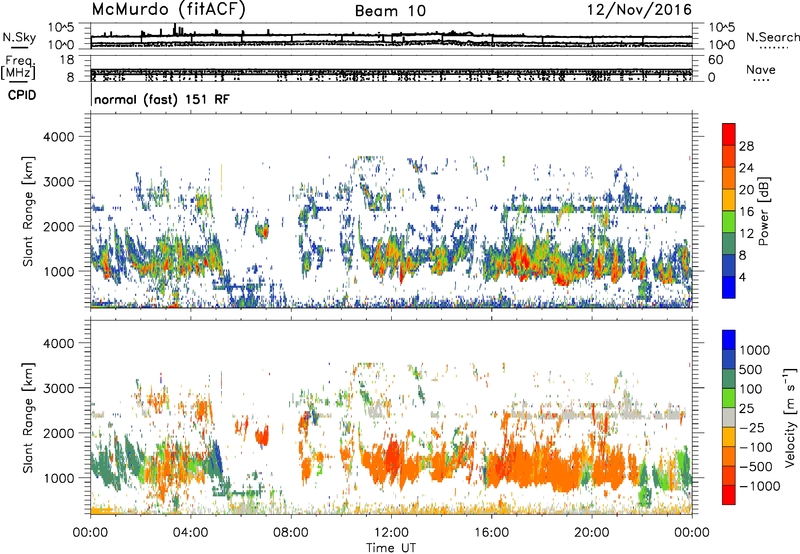Click the right '10^0' noise axis tick
The height and width of the screenshot is (554, 800).
coord(721,45)
